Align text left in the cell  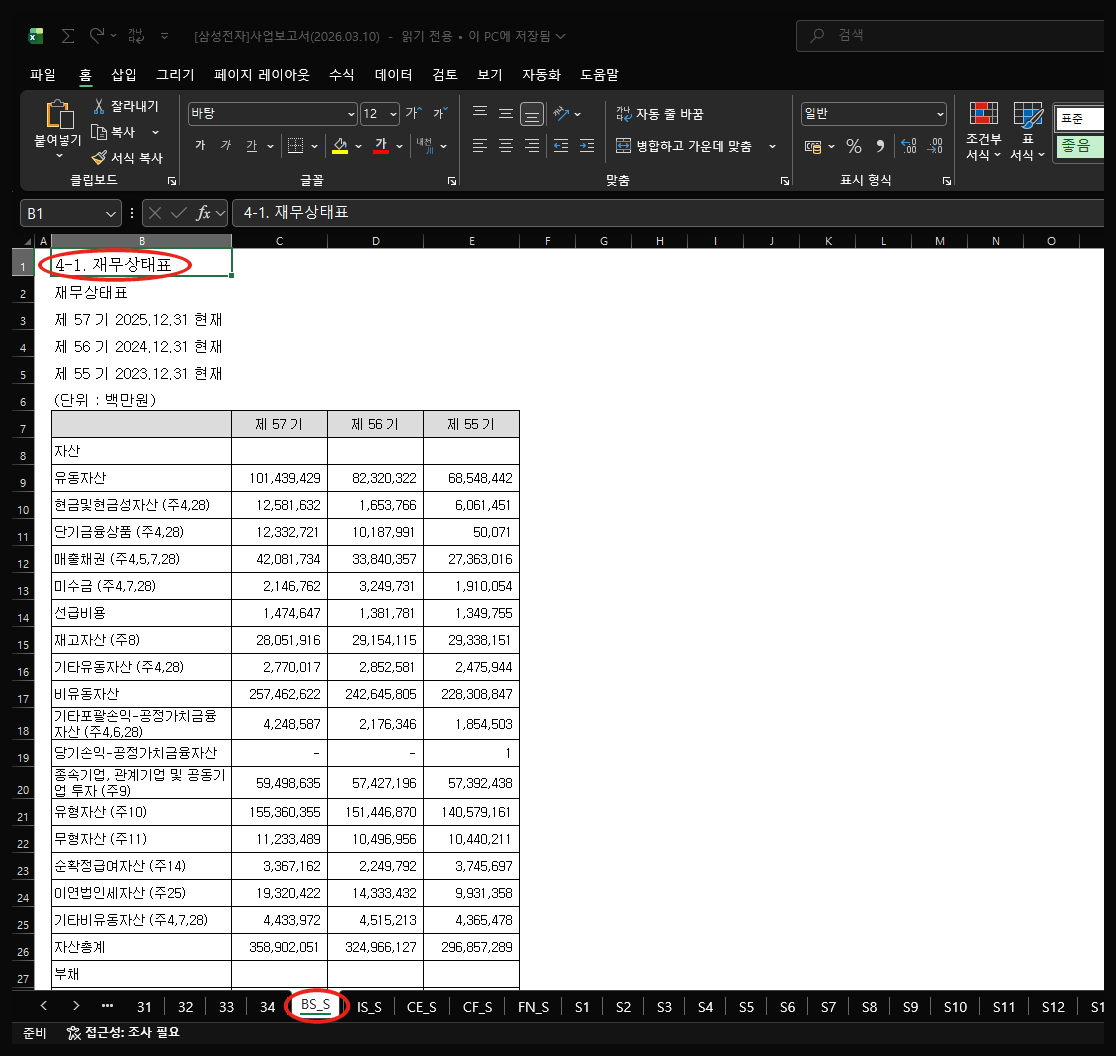tap(480, 146)
